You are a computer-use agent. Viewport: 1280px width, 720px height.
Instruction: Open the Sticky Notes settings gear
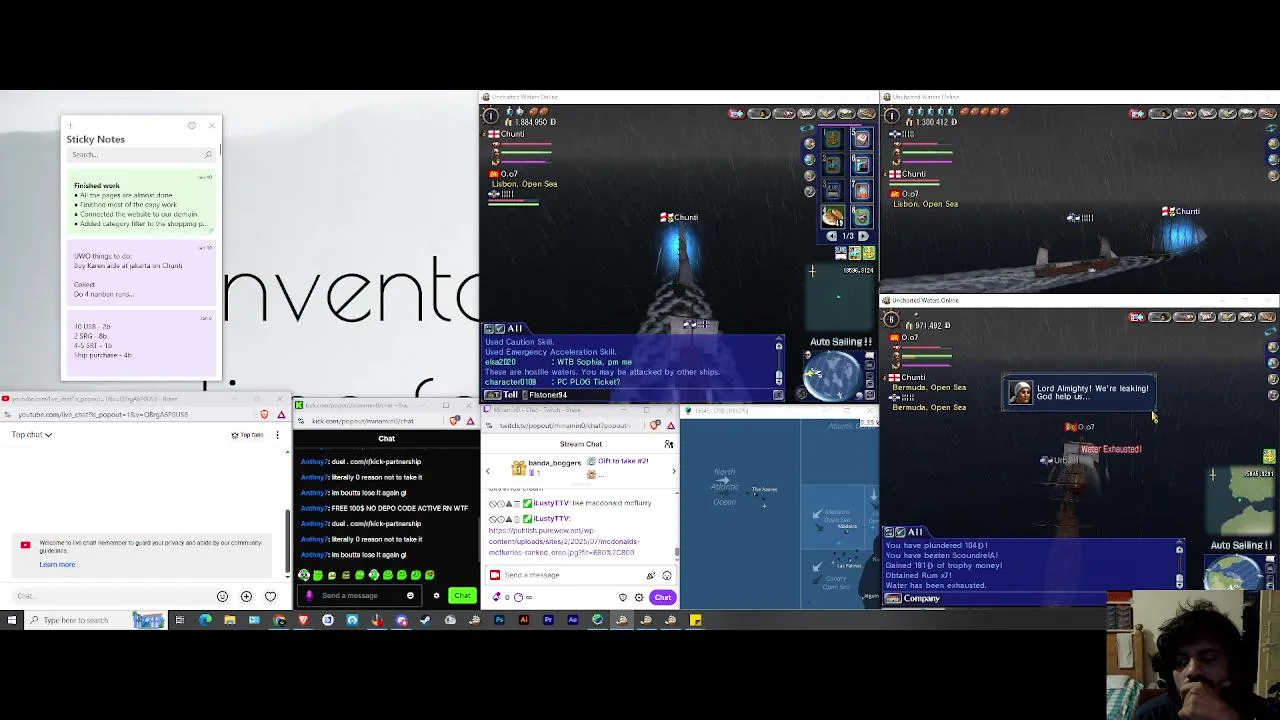pos(192,125)
